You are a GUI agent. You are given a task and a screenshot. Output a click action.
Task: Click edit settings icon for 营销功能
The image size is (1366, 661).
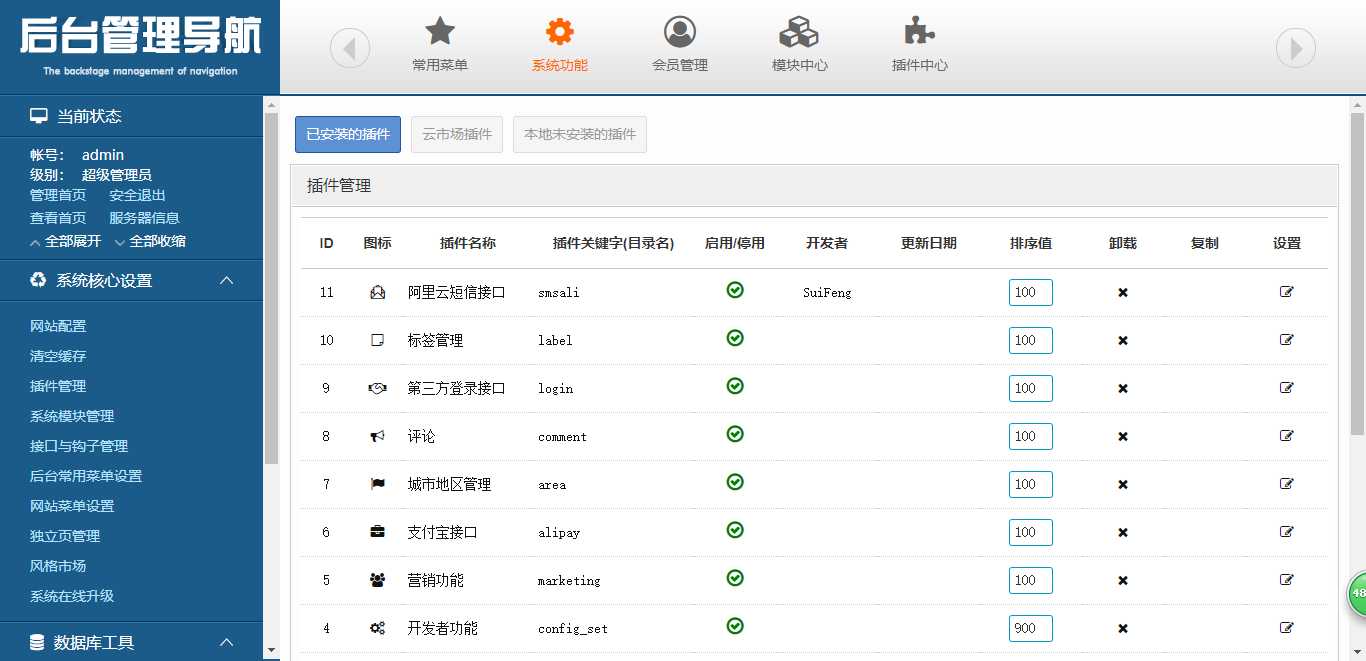1287,580
